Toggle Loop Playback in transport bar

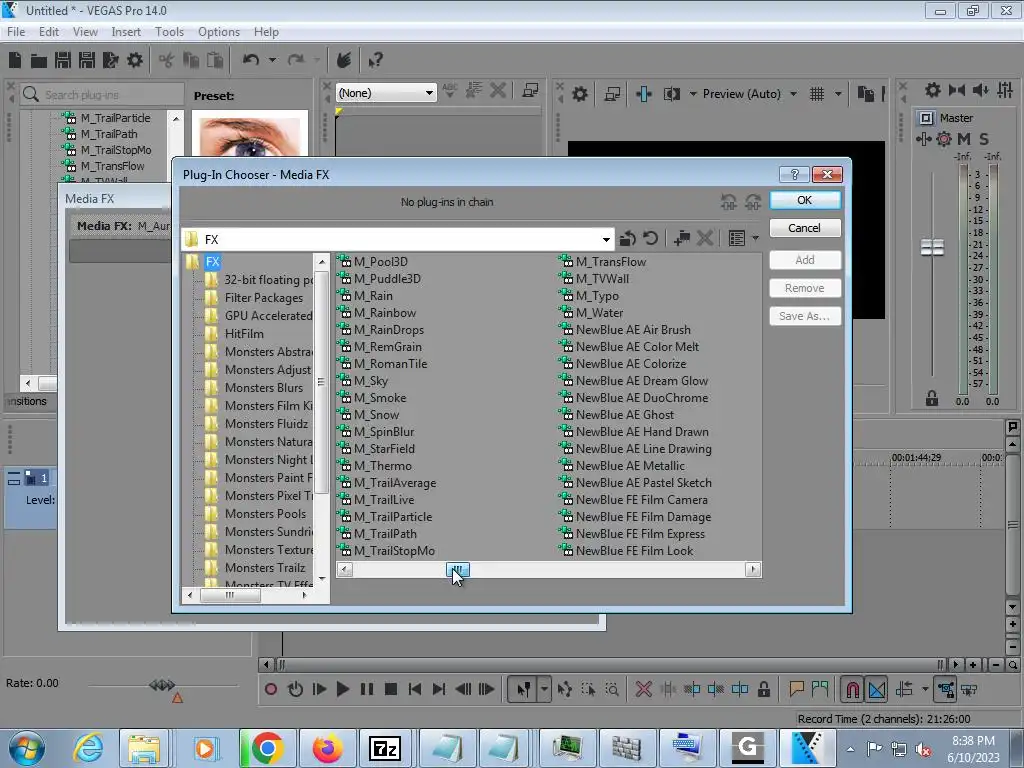(x=295, y=689)
